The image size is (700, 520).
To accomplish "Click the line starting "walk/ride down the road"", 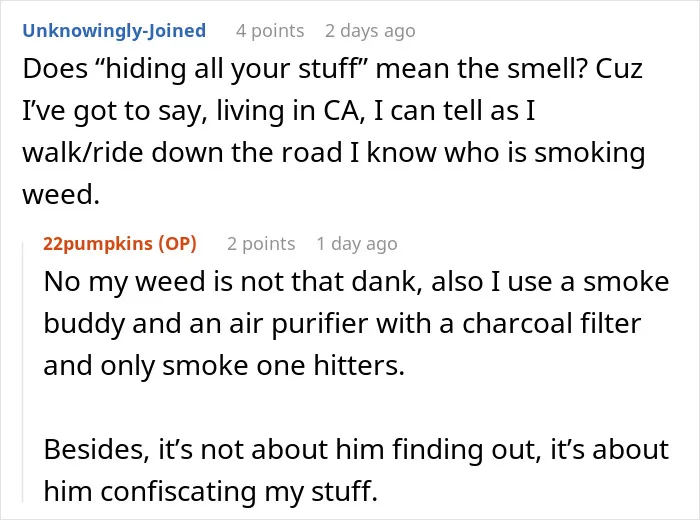I will pyautogui.click(x=333, y=153).
